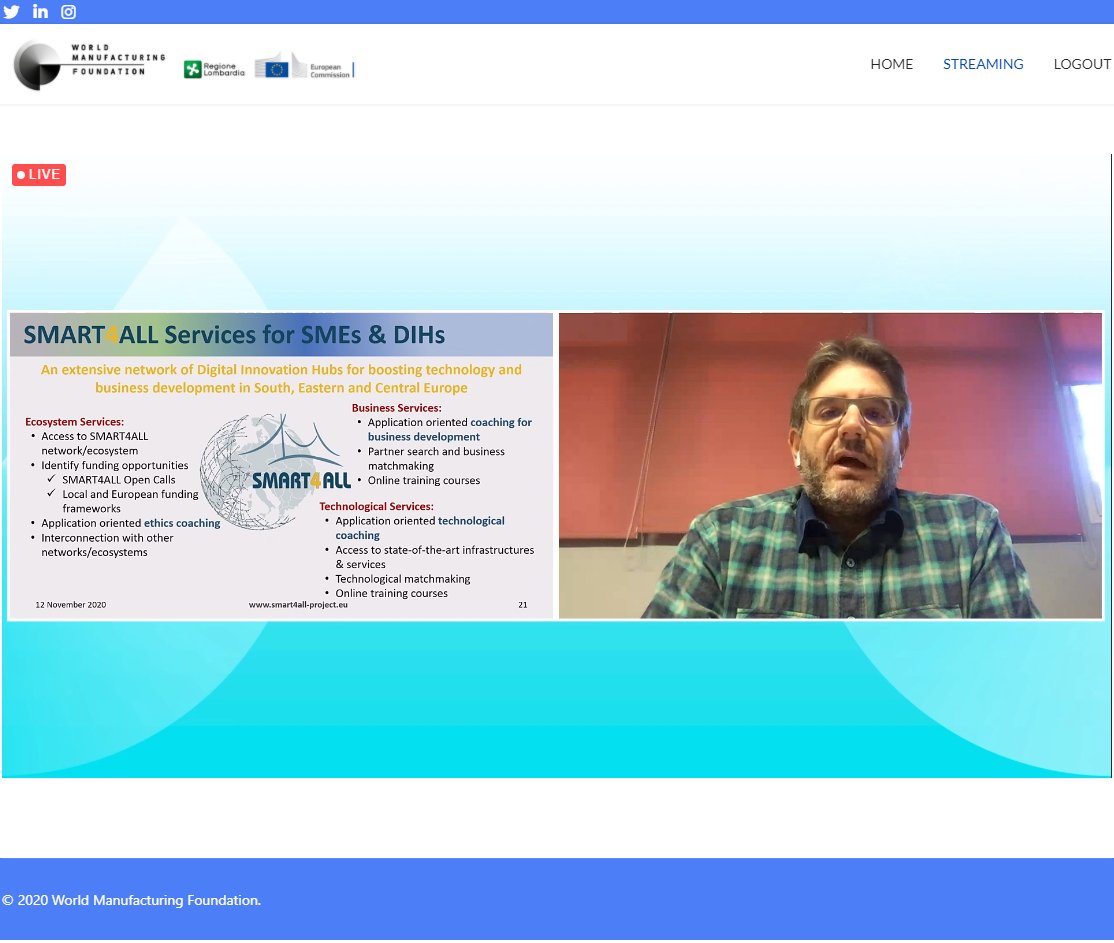The image size is (1114, 943).
Task: Click the Ecosystem Services heading
Action: (x=75, y=422)
